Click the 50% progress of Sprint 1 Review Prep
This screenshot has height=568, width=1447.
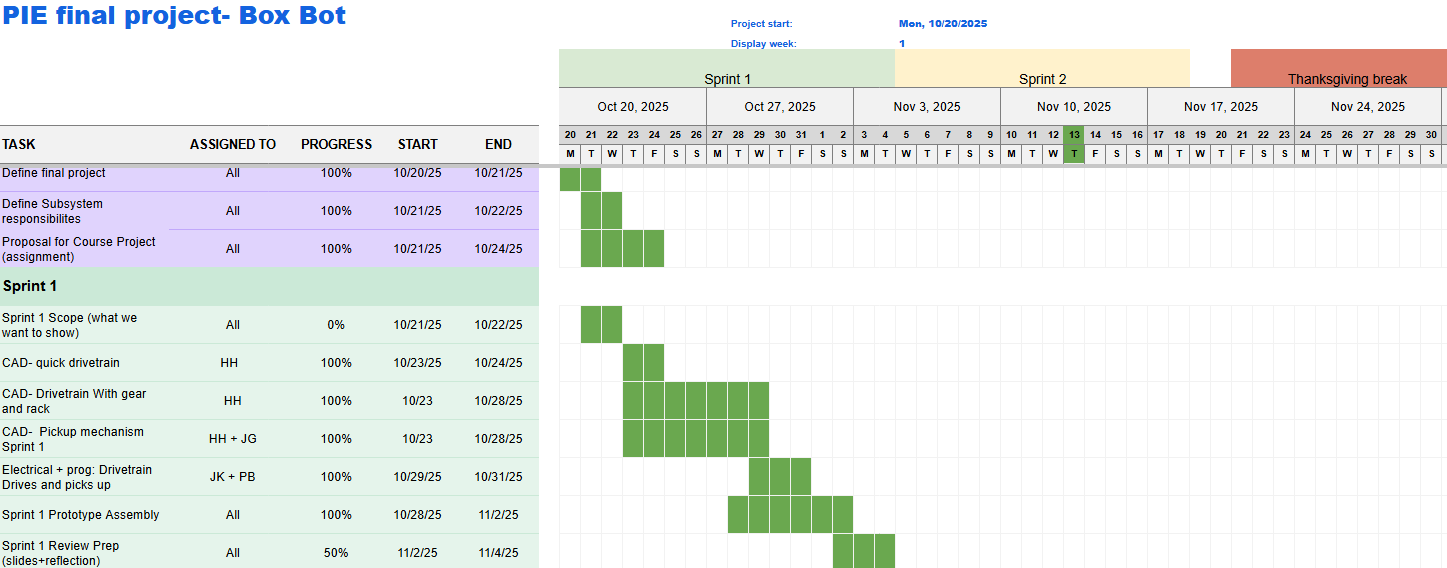pos(336,552)
